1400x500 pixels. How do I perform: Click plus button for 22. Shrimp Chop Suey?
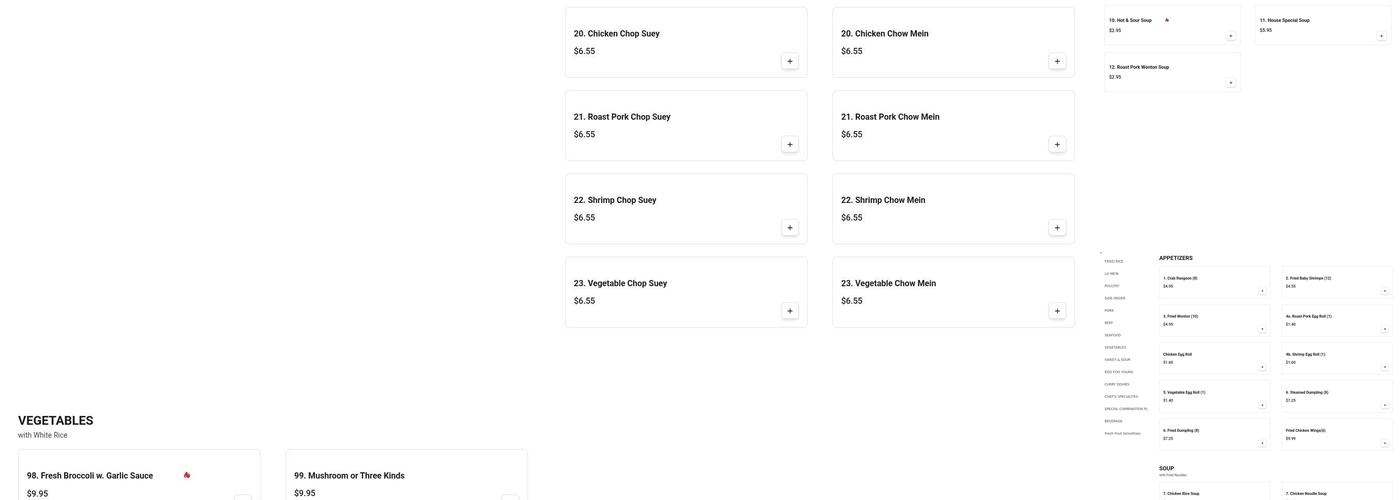click(789, 228)
